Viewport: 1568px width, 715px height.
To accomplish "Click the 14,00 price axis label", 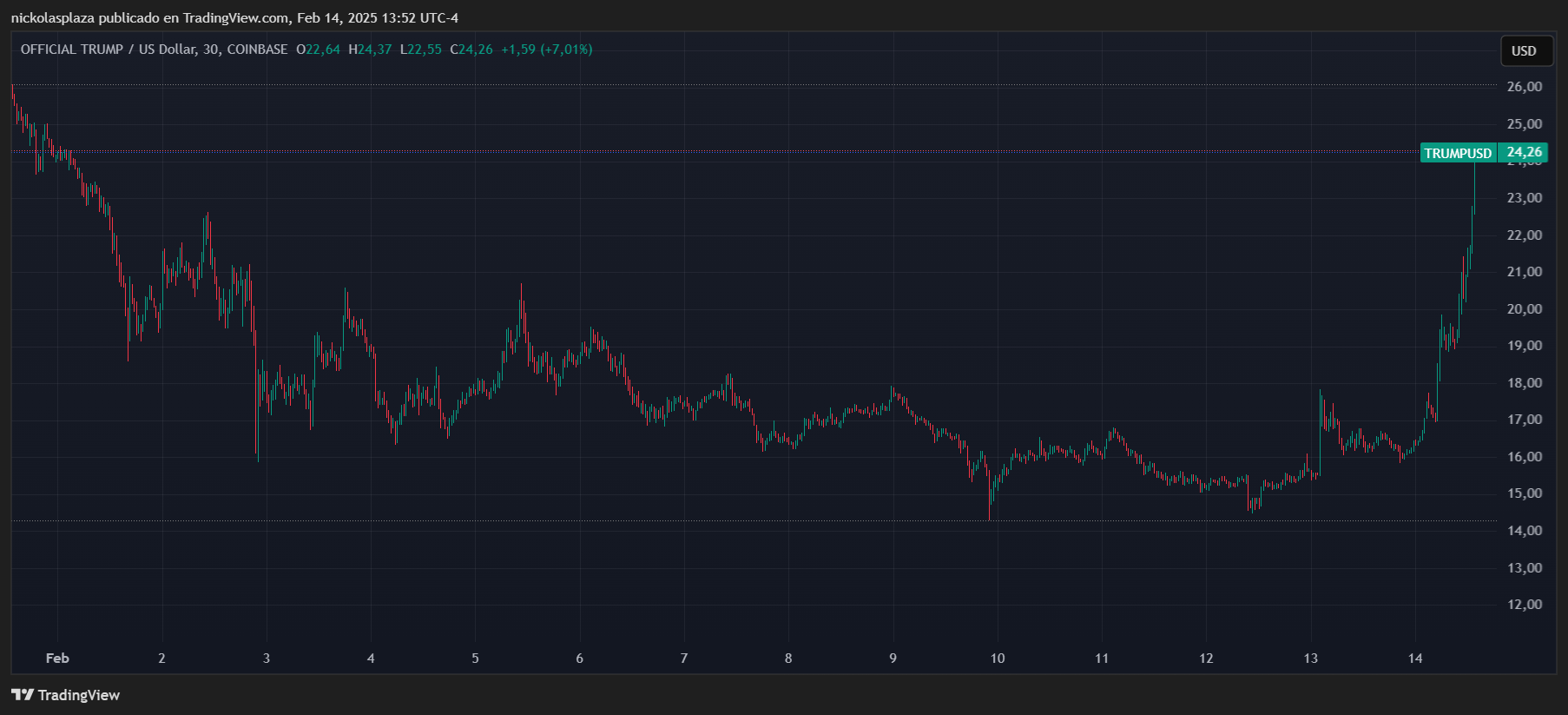I will [x=1525, y=531].
